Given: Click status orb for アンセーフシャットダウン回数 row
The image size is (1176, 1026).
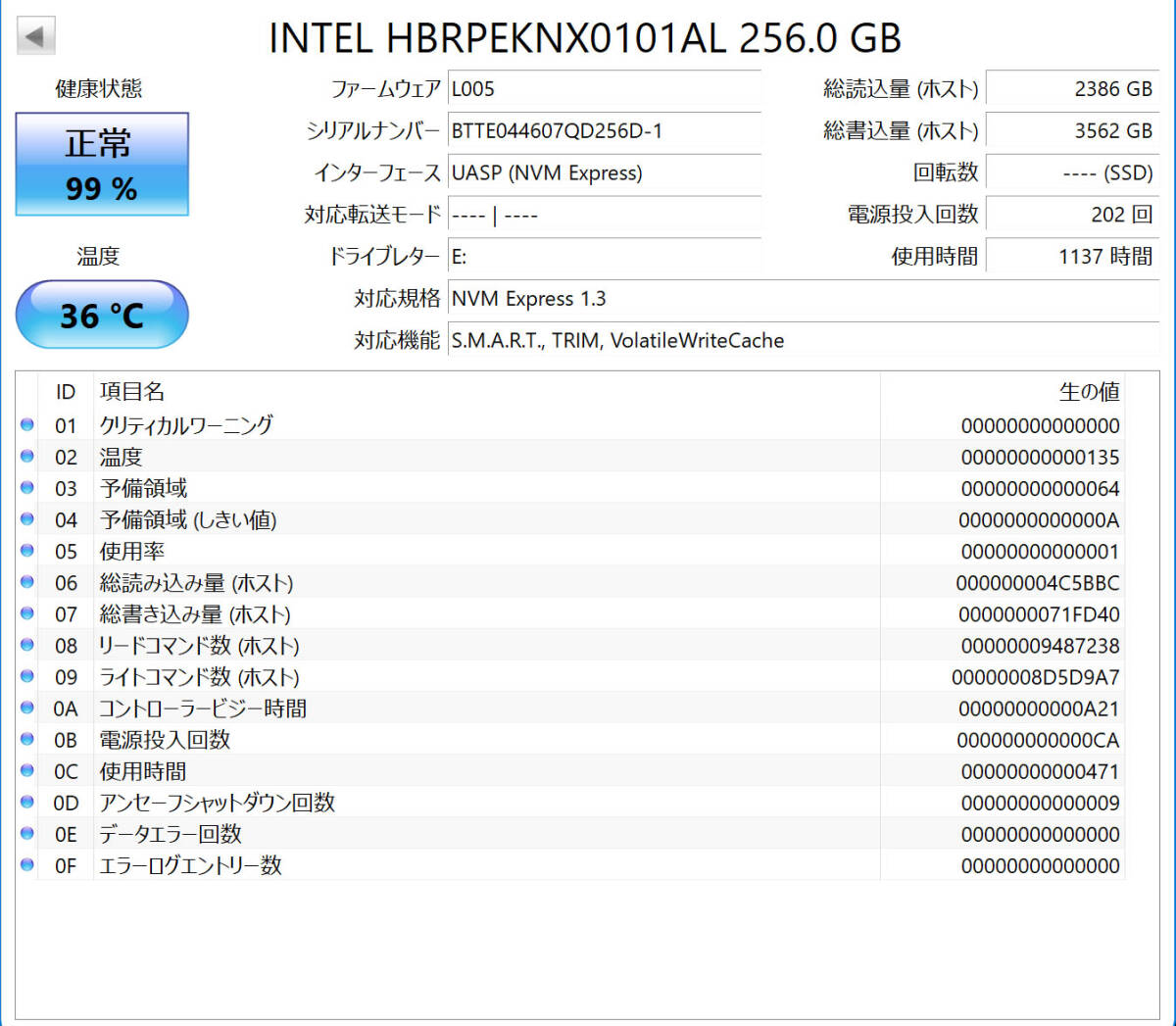Looking at the screenshot, I should (x=27, y=802).
